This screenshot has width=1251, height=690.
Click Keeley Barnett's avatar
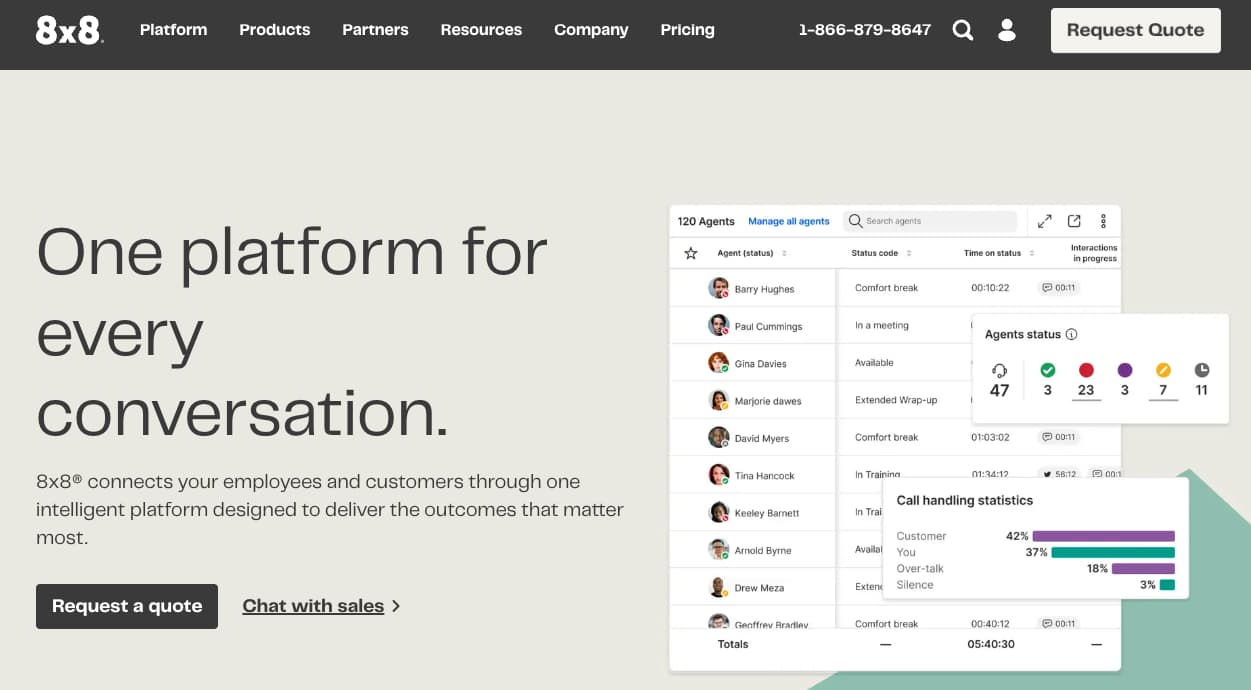(719, 512)
